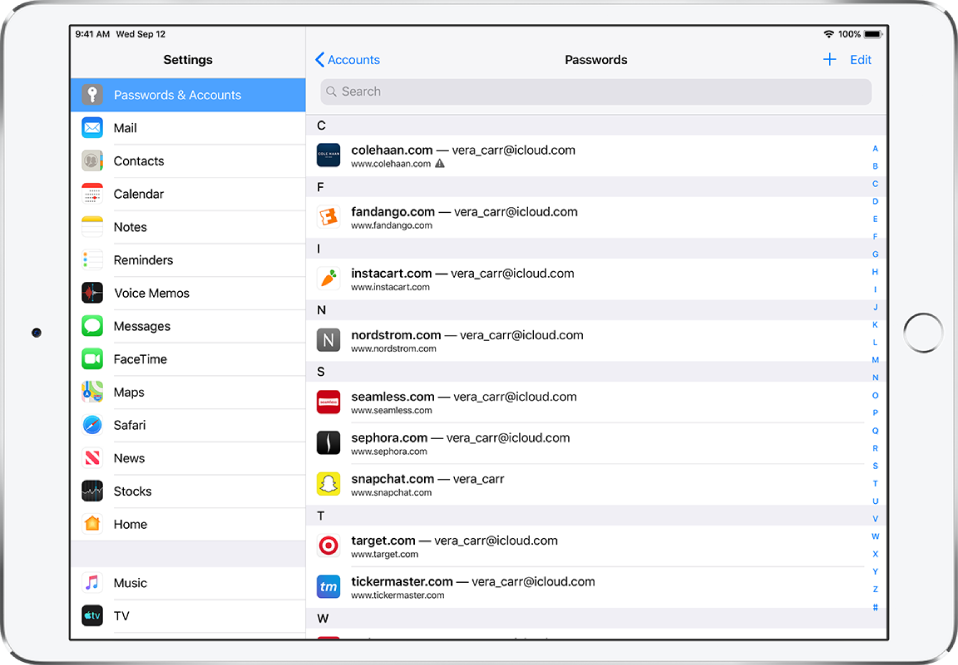Image resolution: width=958 pixels, height=665 pixels.
Task: Go back to Accounts
Action: [x=347, y=60]
